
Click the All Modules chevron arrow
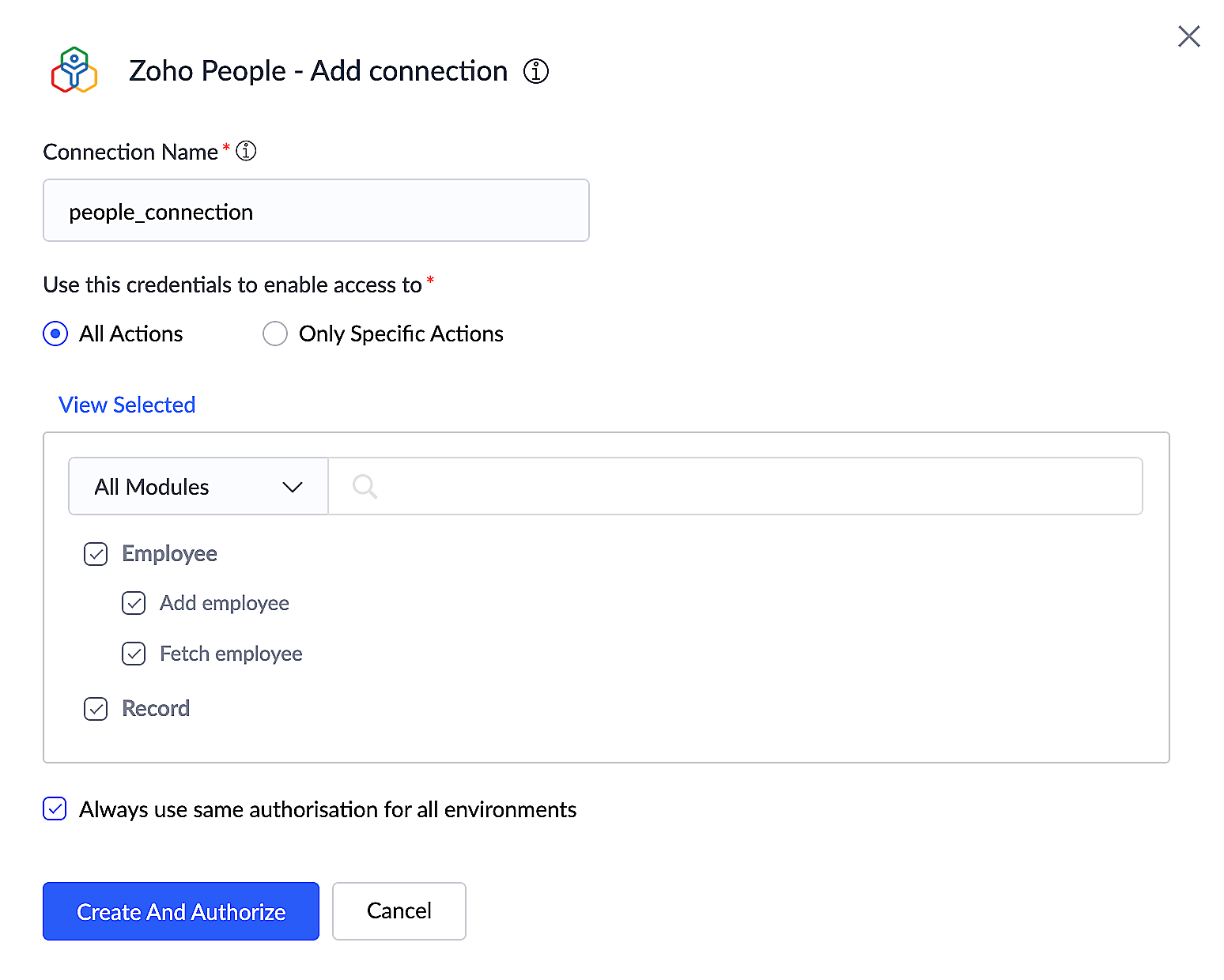[x=293, y=487]
